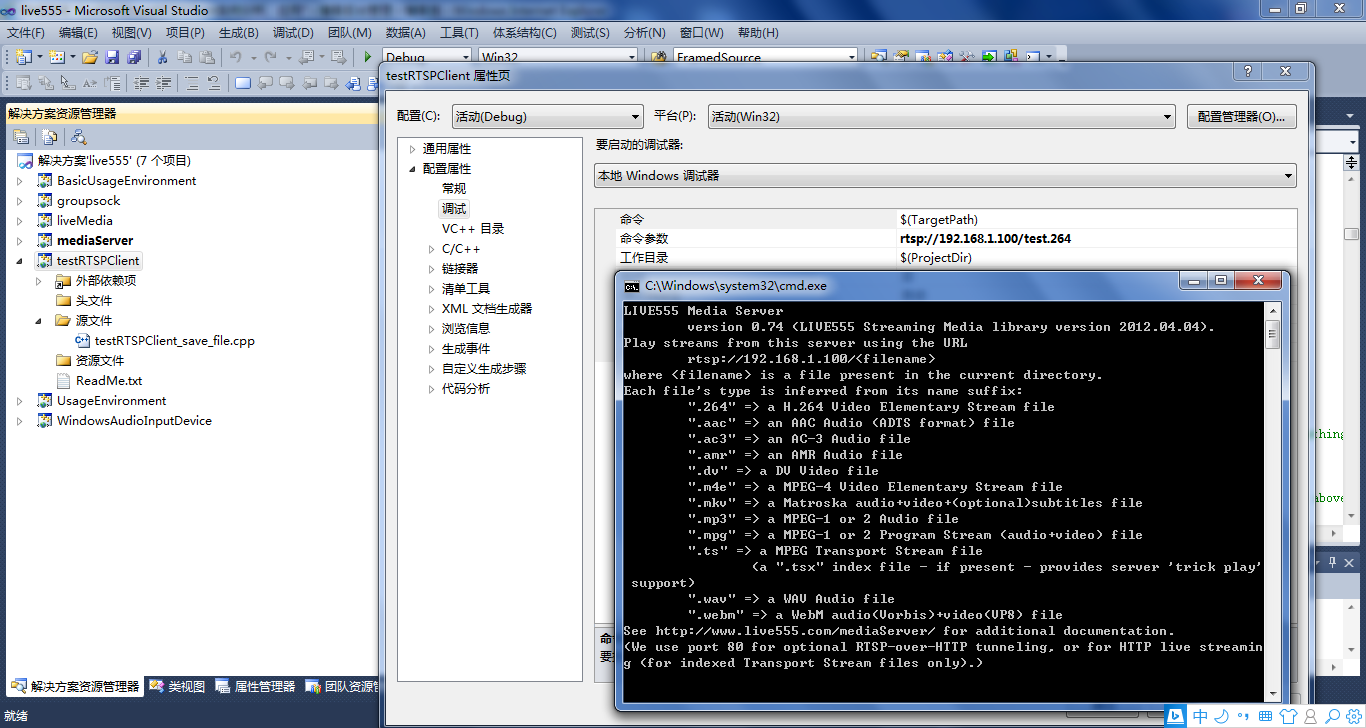Select ReadMe.txt in Solution Explorer
The width and height of the screenshot is (1366, 728).
click(x=109, y=381)
